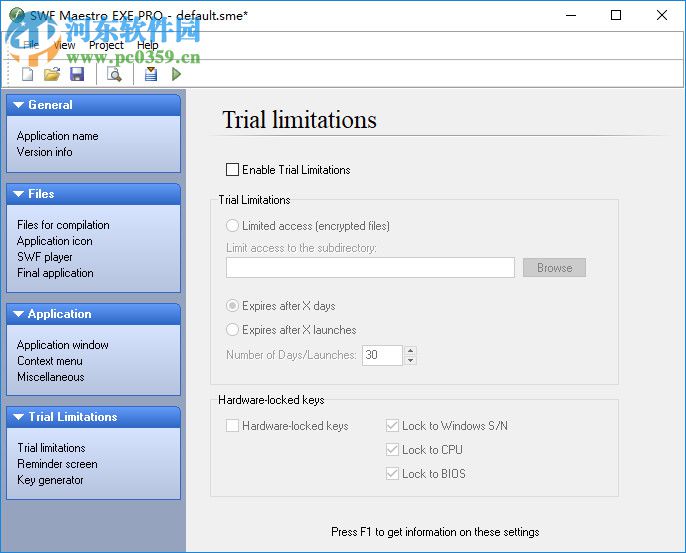Increase Number of Days/Launches spinner

click(x=410, y=350)
